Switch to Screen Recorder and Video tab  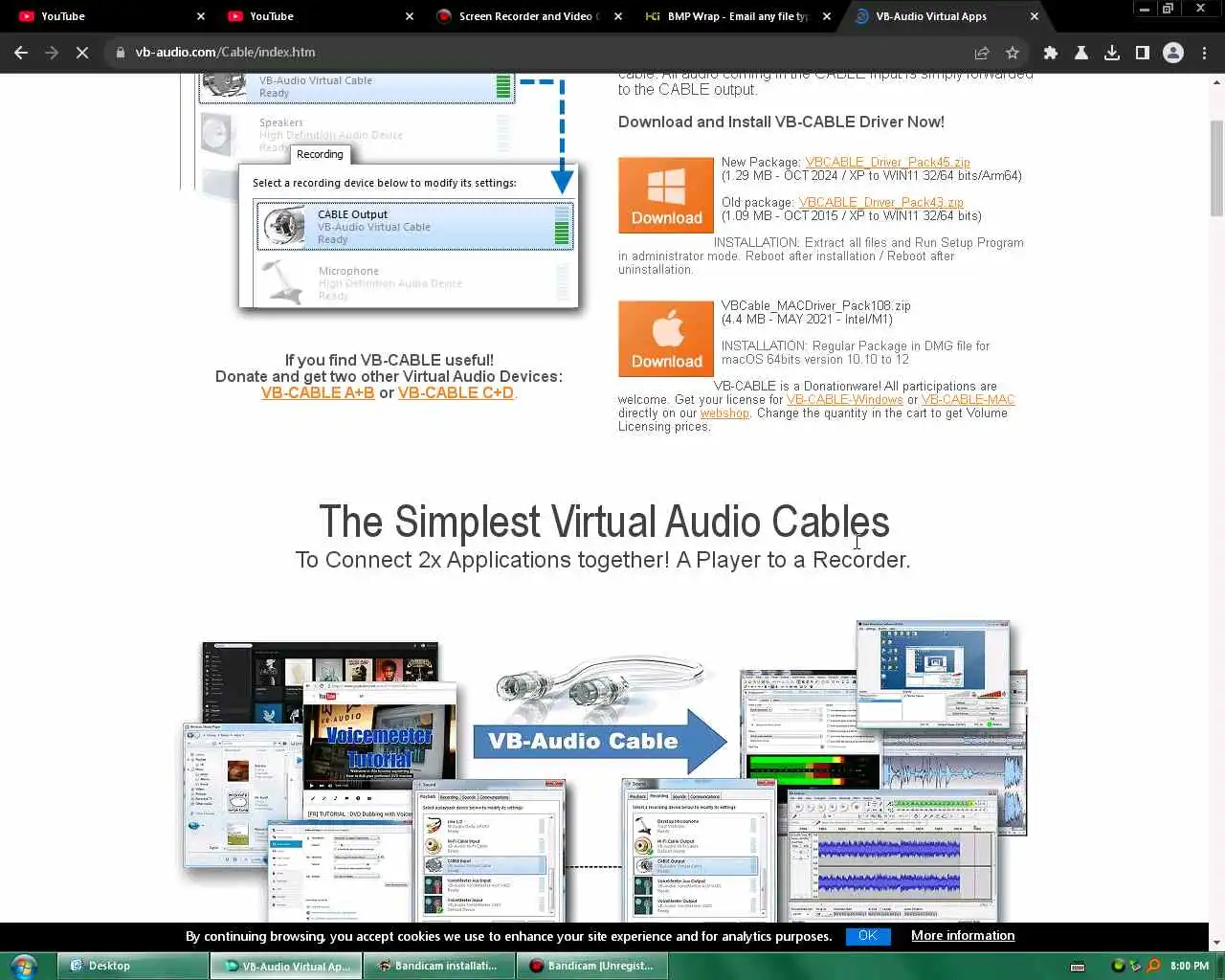tap(524, 16)
